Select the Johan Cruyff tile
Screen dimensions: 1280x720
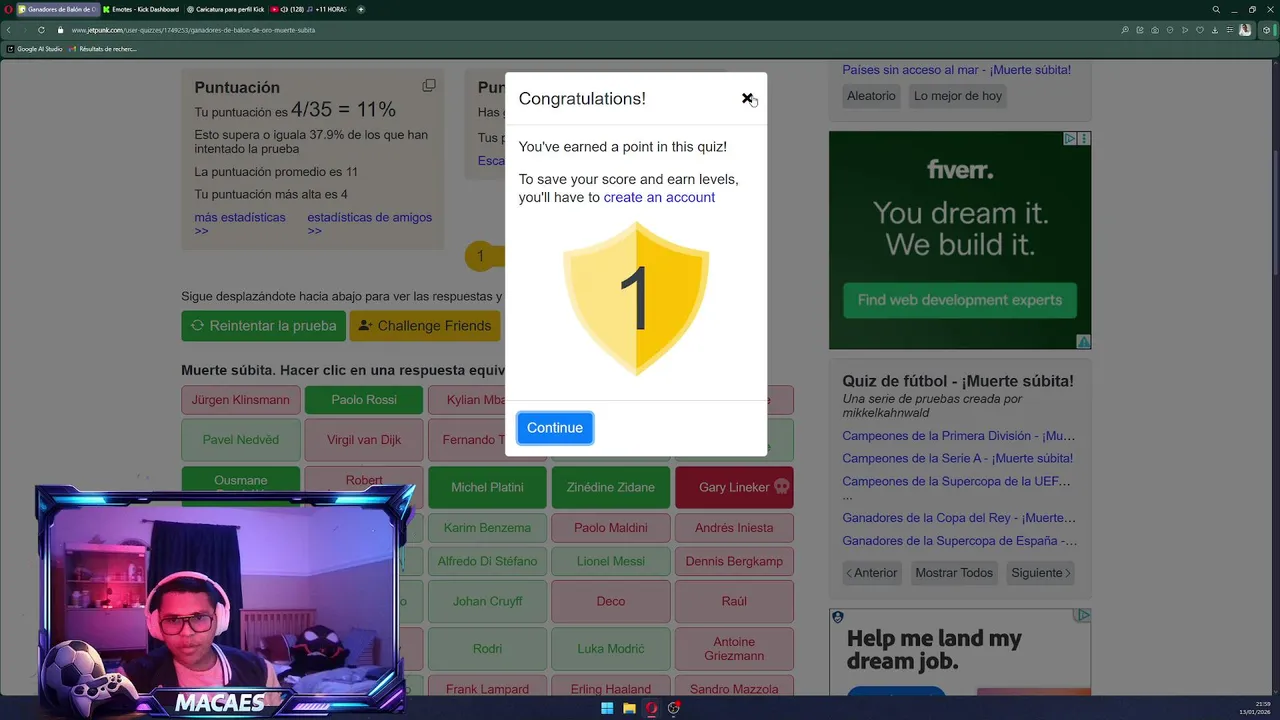pos(487,601)
